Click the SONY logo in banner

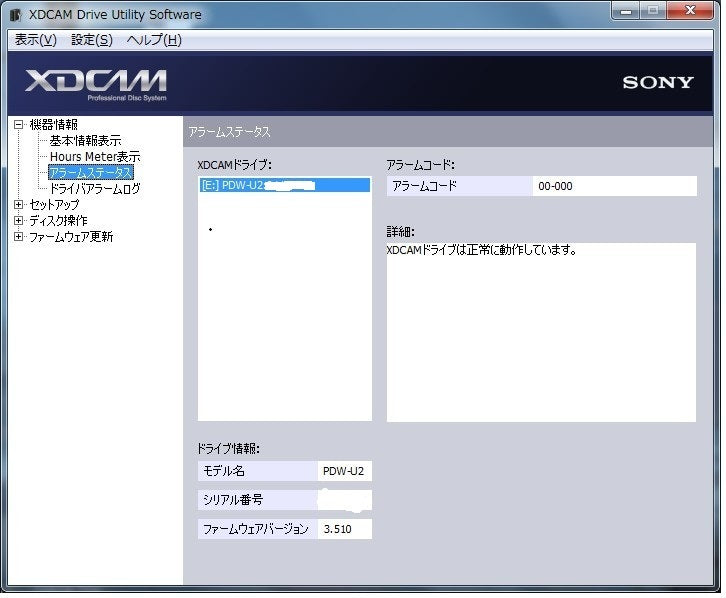(657, 82)
